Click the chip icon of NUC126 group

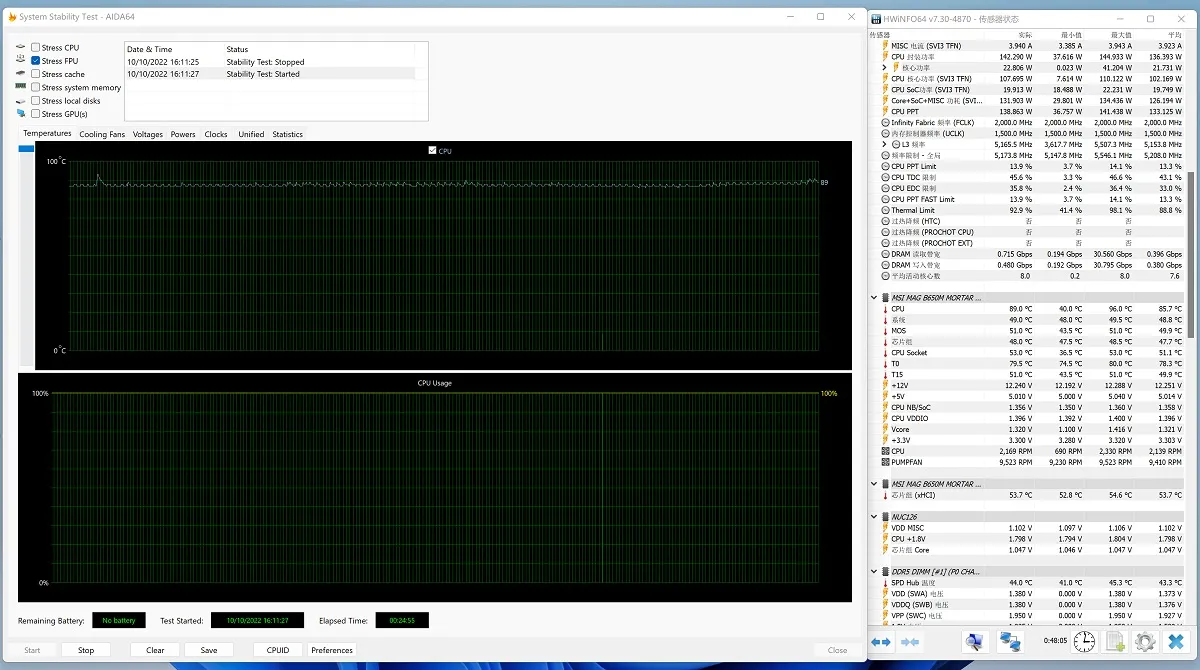886,517
